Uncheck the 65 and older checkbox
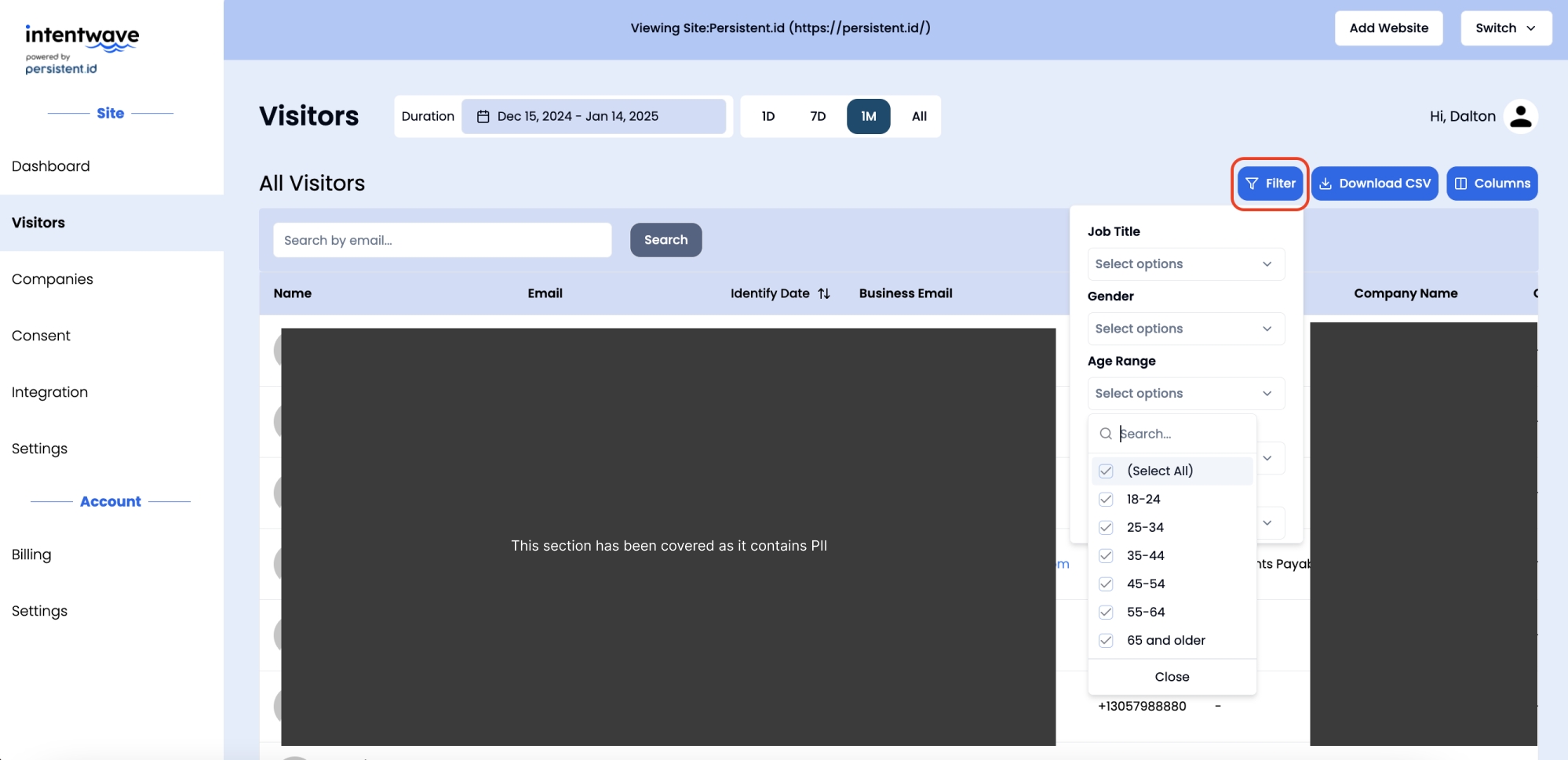Image resolution: width=1568 pixels, height=760 pixels. 1106,640
